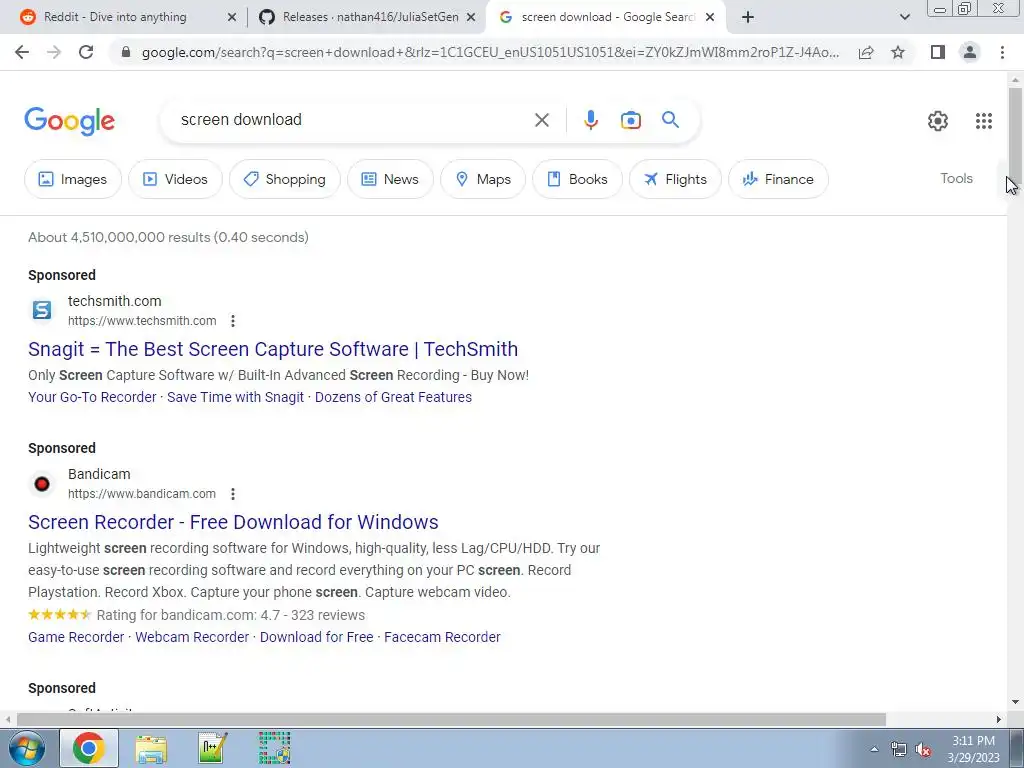Open ad options for Bandicam
Image resolution: width=1024 pixels, height=768 pixels.
tap(232, 494)
